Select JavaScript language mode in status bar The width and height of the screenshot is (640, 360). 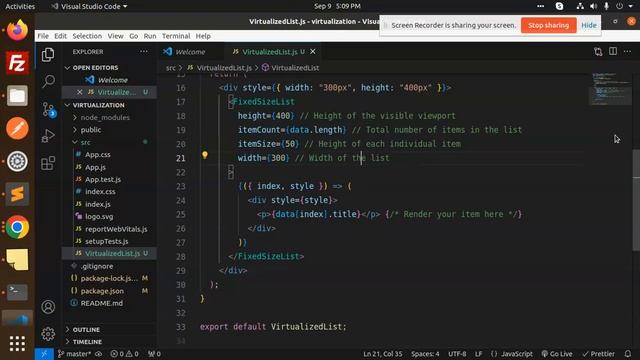click(x=516, y=354)
